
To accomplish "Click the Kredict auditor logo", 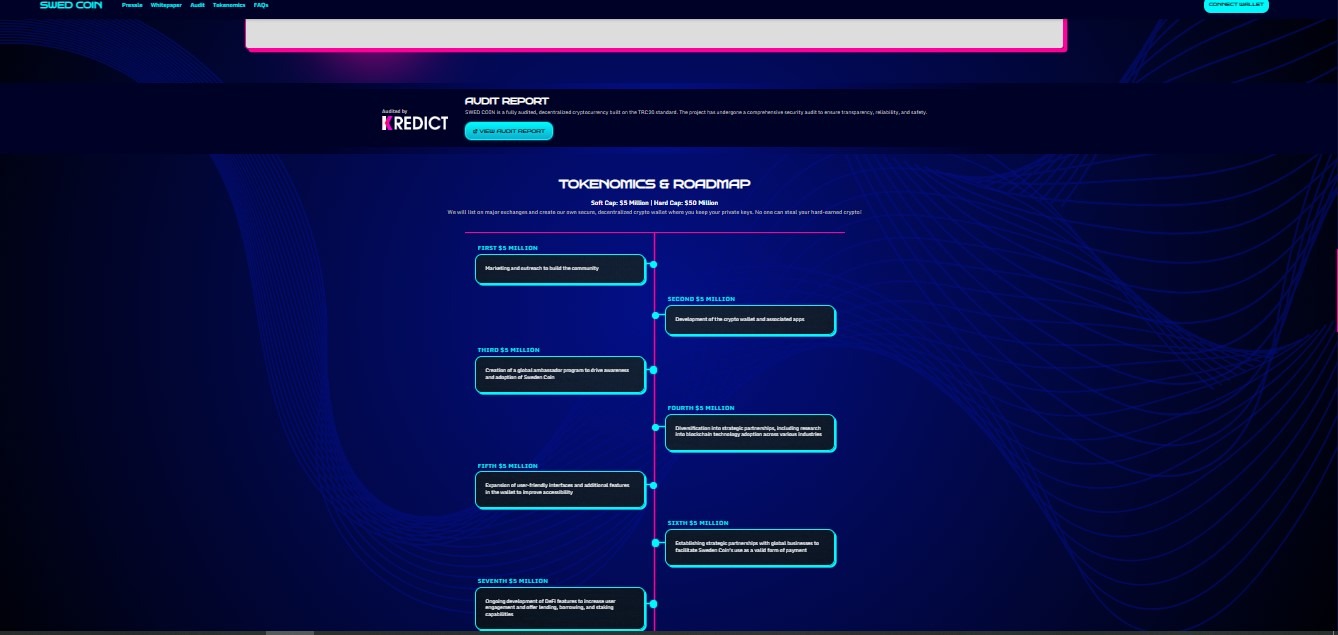I will tap(415, 121).
